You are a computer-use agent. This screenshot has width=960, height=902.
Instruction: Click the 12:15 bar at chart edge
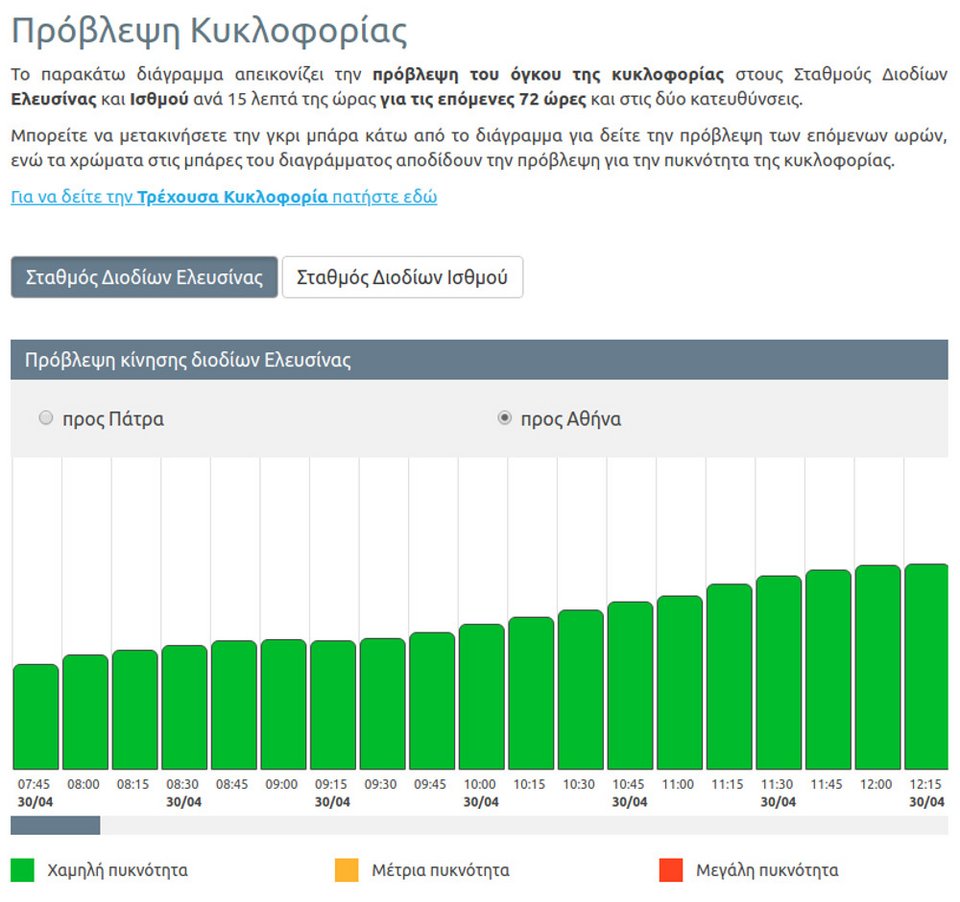click(926, 666)
